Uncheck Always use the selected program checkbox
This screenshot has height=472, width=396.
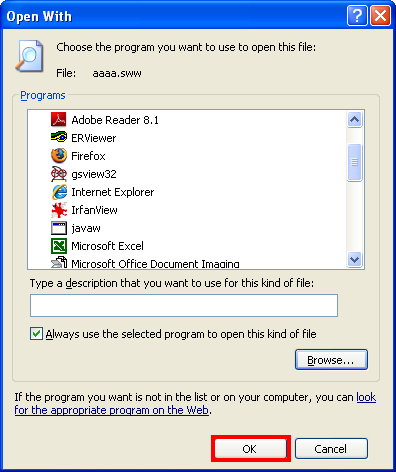36,334
